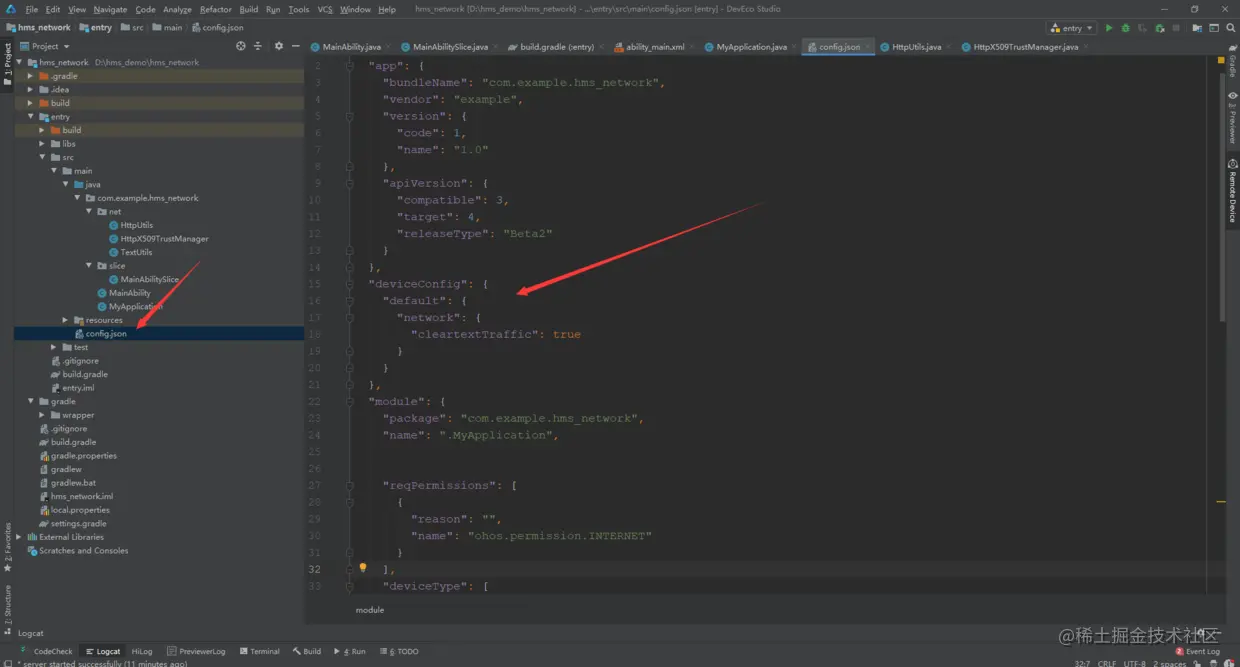Click the intention lightbulb in the gutter

pos(363,568)
